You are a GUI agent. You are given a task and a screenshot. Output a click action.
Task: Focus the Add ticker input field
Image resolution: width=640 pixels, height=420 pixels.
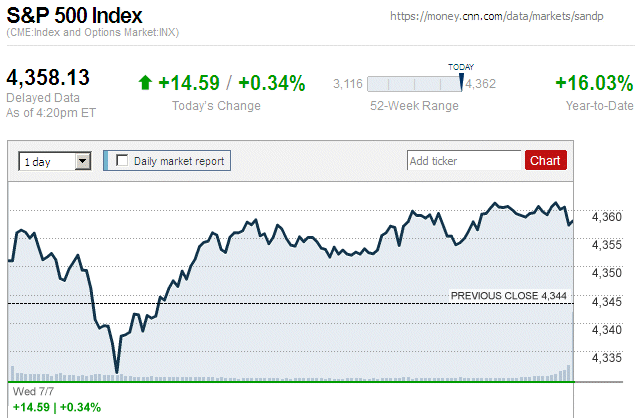(464, 160)
